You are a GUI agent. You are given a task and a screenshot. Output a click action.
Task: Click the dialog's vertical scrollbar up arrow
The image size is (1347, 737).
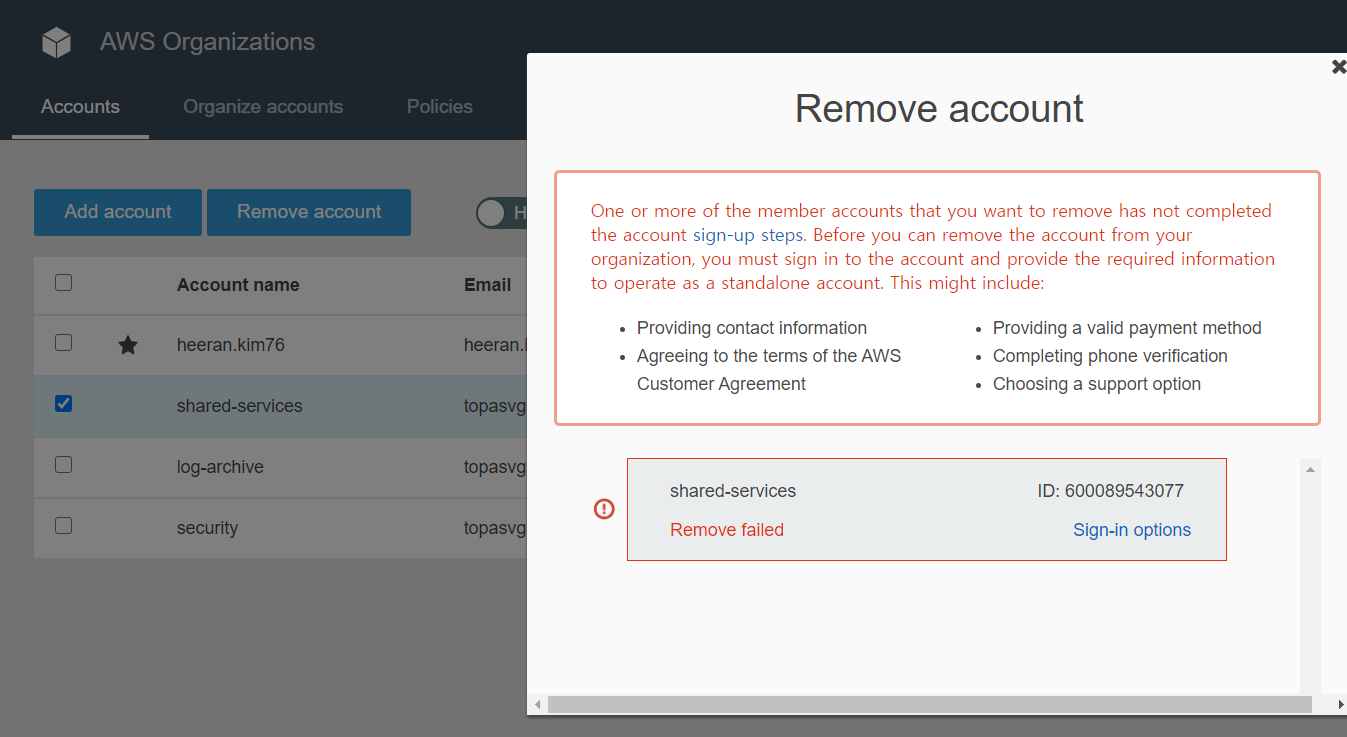click(1310, 469)
